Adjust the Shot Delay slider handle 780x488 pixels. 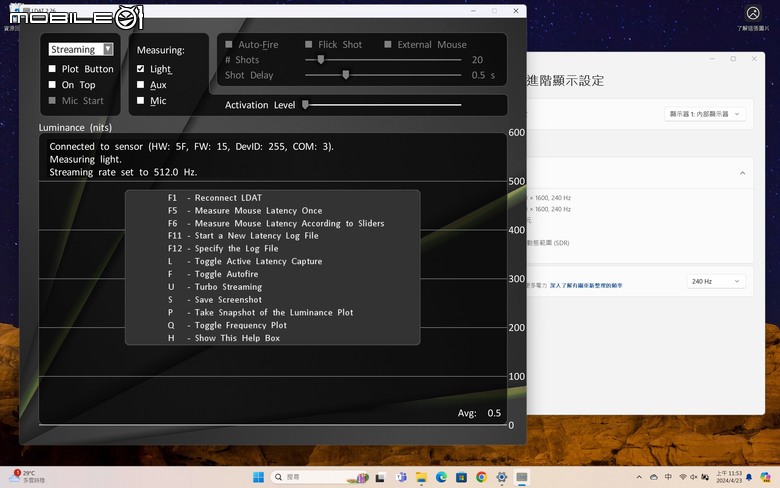click(346, 75)
